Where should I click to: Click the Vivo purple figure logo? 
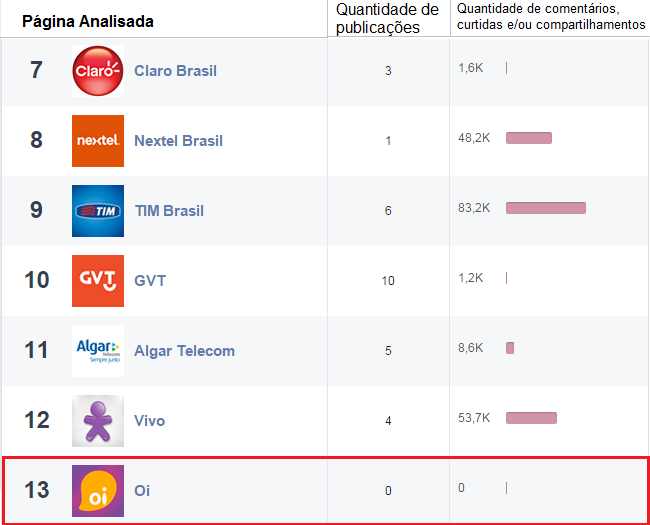[98, 420]
